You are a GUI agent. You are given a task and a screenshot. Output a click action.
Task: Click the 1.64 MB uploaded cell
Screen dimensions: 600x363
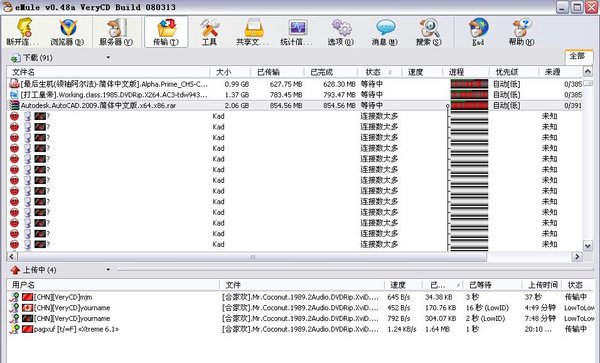(x=437, y=329)
